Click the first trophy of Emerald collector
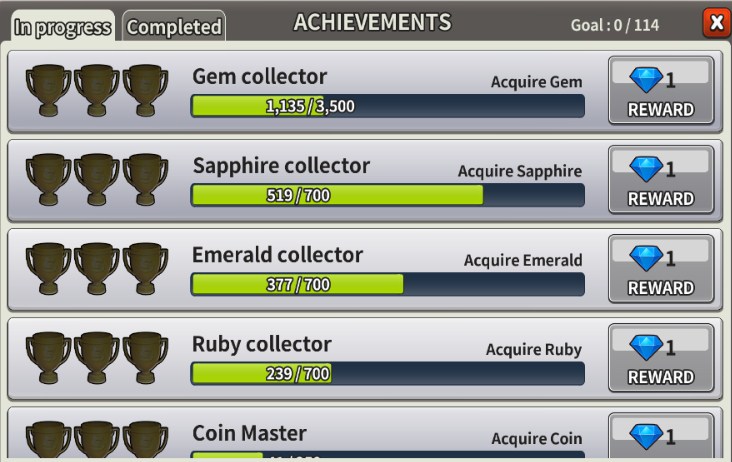This screenshot has width=732, height=462. click(48, 268)
